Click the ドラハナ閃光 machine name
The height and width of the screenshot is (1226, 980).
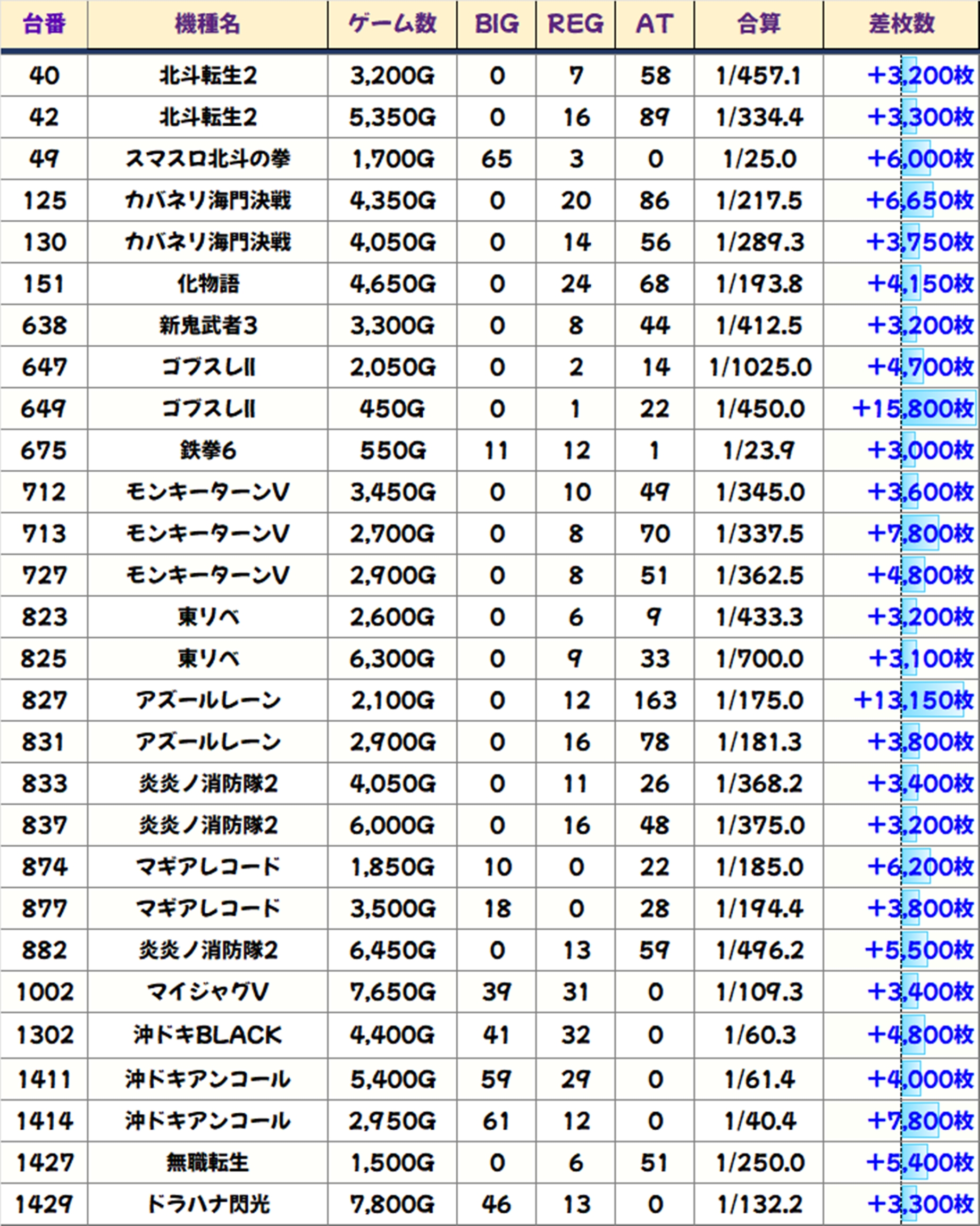(207, 1204)
